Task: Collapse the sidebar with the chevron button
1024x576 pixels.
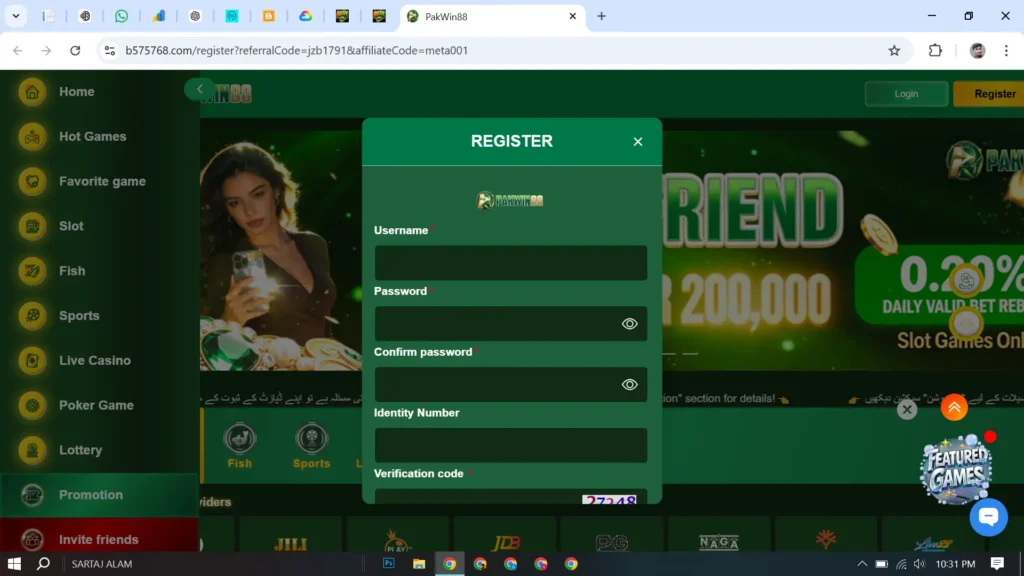Action: click(x=199, y=89)
